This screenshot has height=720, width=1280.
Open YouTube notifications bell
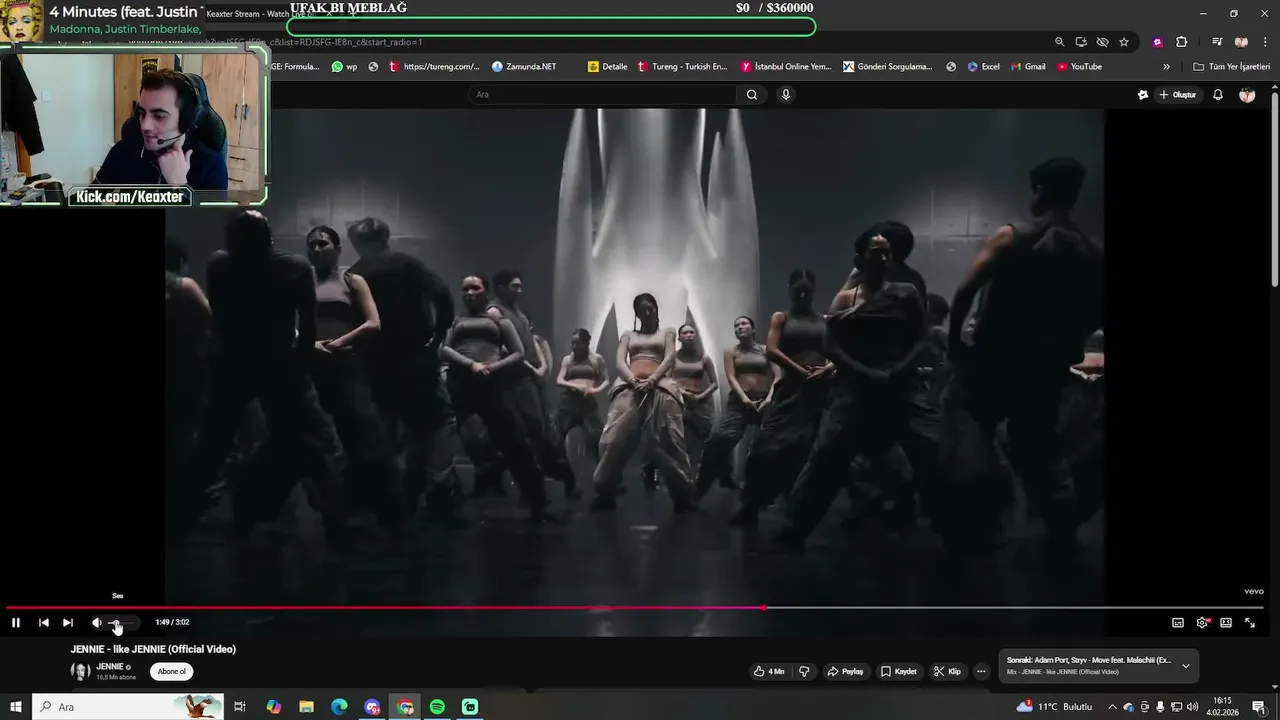1218,95
